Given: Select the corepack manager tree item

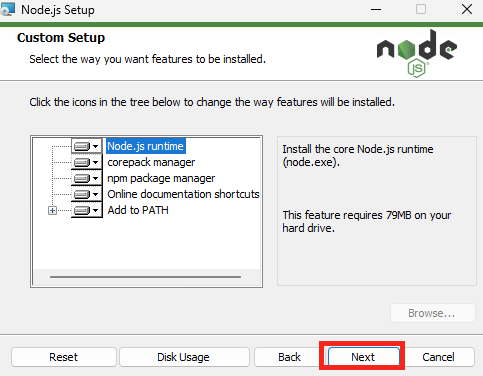Looking at the screenshot, I should 151,162.
